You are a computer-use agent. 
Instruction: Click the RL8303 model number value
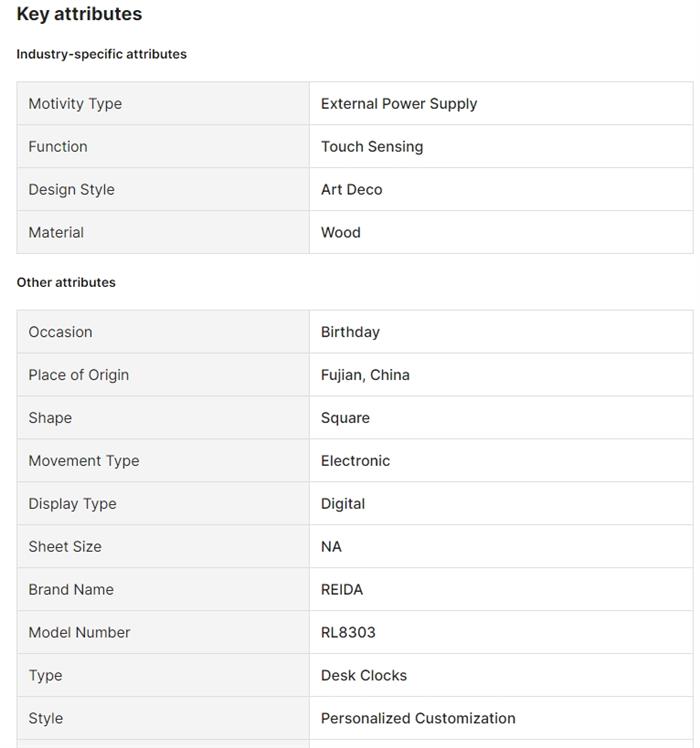(348, 633)
